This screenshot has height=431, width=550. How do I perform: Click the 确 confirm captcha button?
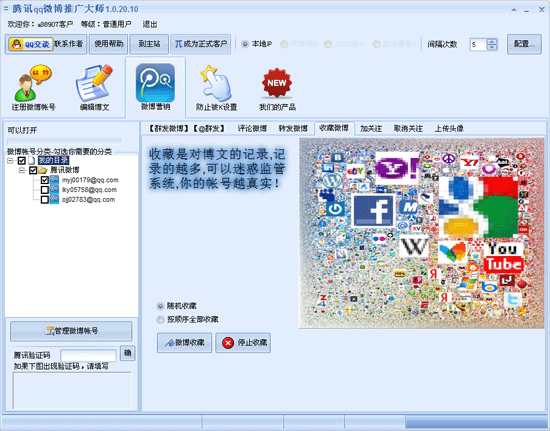pyautogui.click(x=127, y=353)
